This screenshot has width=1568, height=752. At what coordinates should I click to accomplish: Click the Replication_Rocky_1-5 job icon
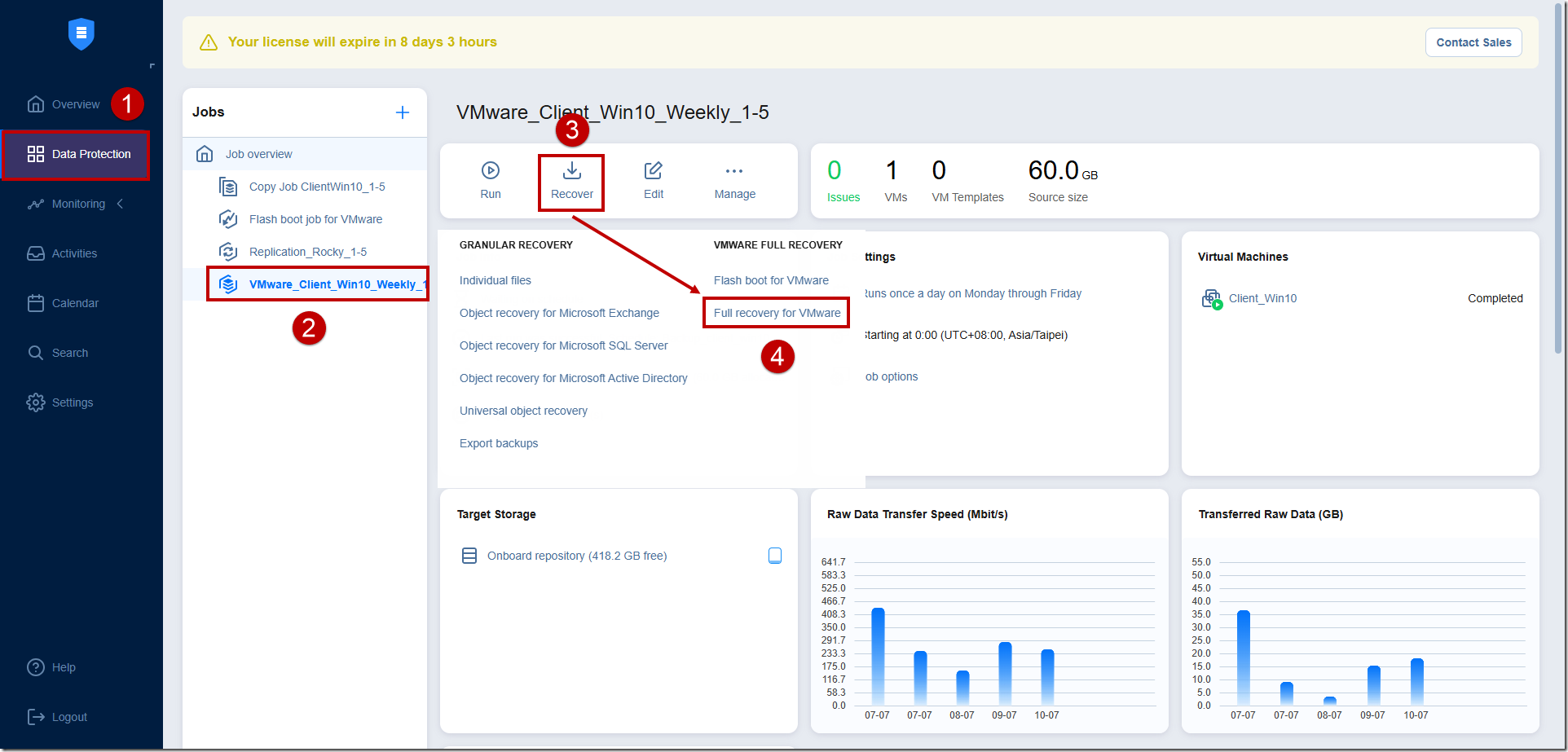click(x=228, y=252)
